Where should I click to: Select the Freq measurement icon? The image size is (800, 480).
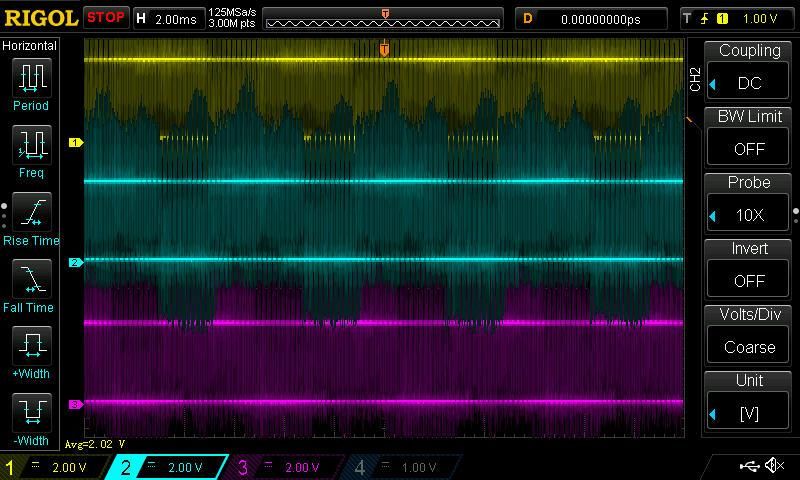32,145
